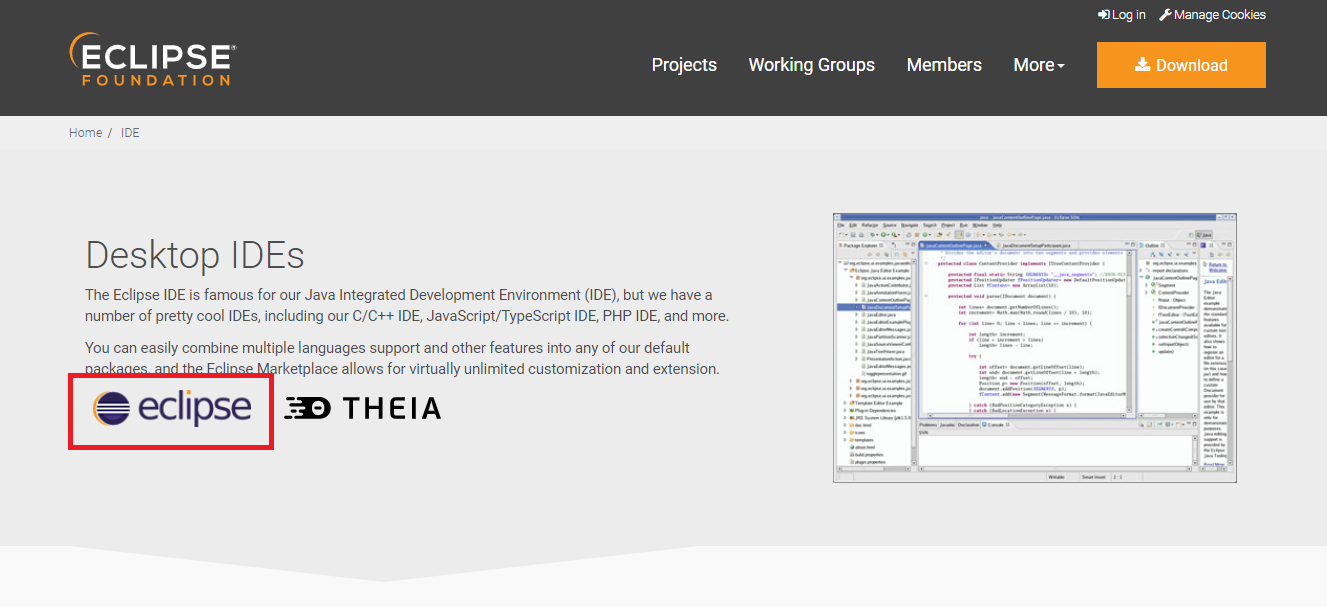1327x607 pixels.
Task: Open the Manage Cookies link
Action: click(1212, 15)
